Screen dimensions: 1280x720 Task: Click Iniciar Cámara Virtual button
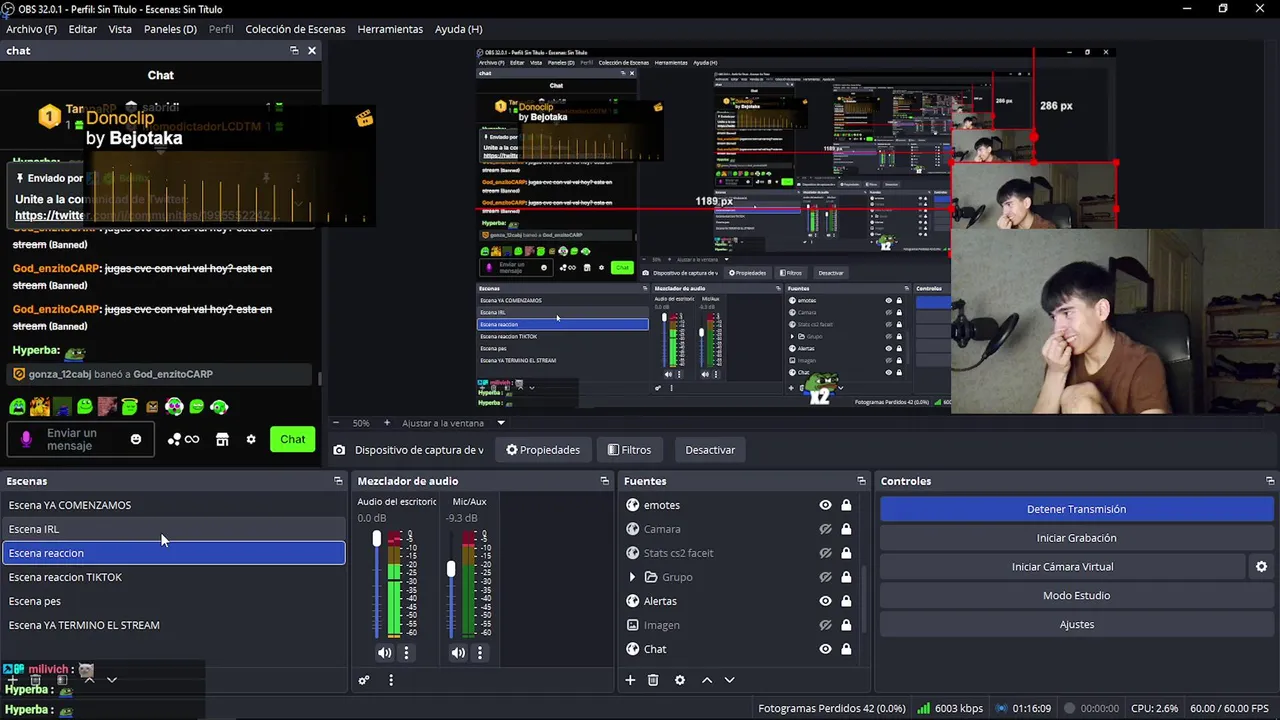tap(1062, 567)
